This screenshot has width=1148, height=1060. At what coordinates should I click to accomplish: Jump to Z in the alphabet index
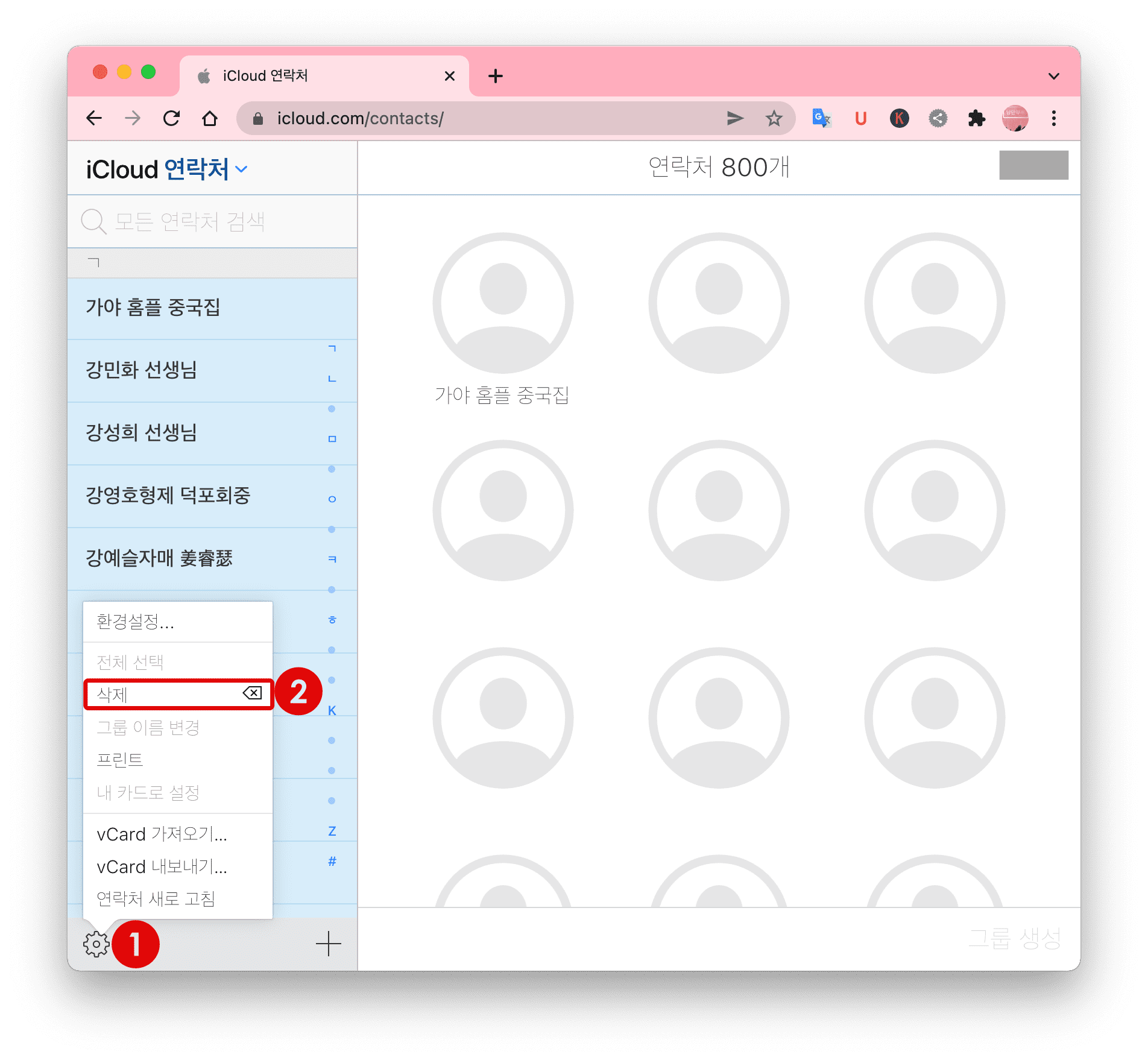332,831
